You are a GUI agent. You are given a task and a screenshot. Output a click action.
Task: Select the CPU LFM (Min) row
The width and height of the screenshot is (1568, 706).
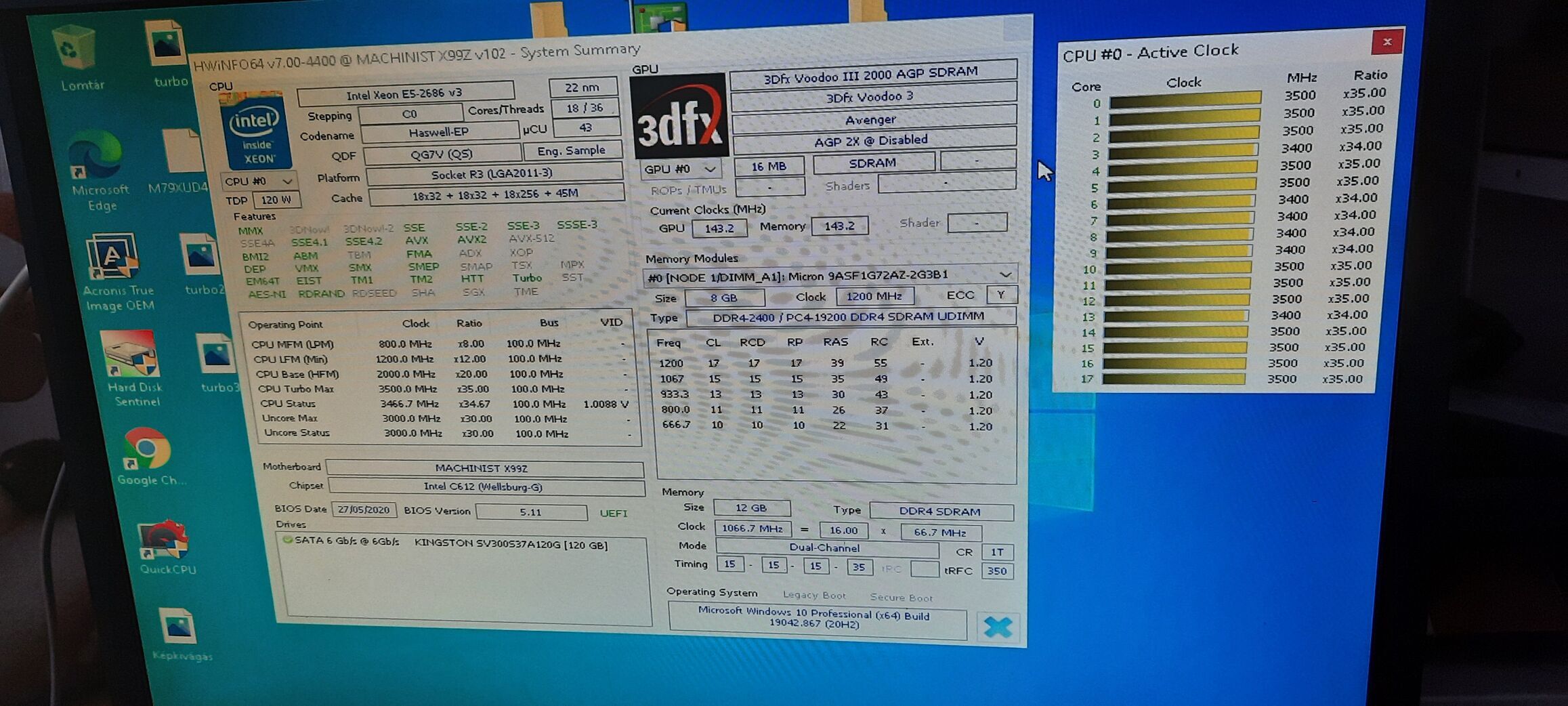point(442,359)
